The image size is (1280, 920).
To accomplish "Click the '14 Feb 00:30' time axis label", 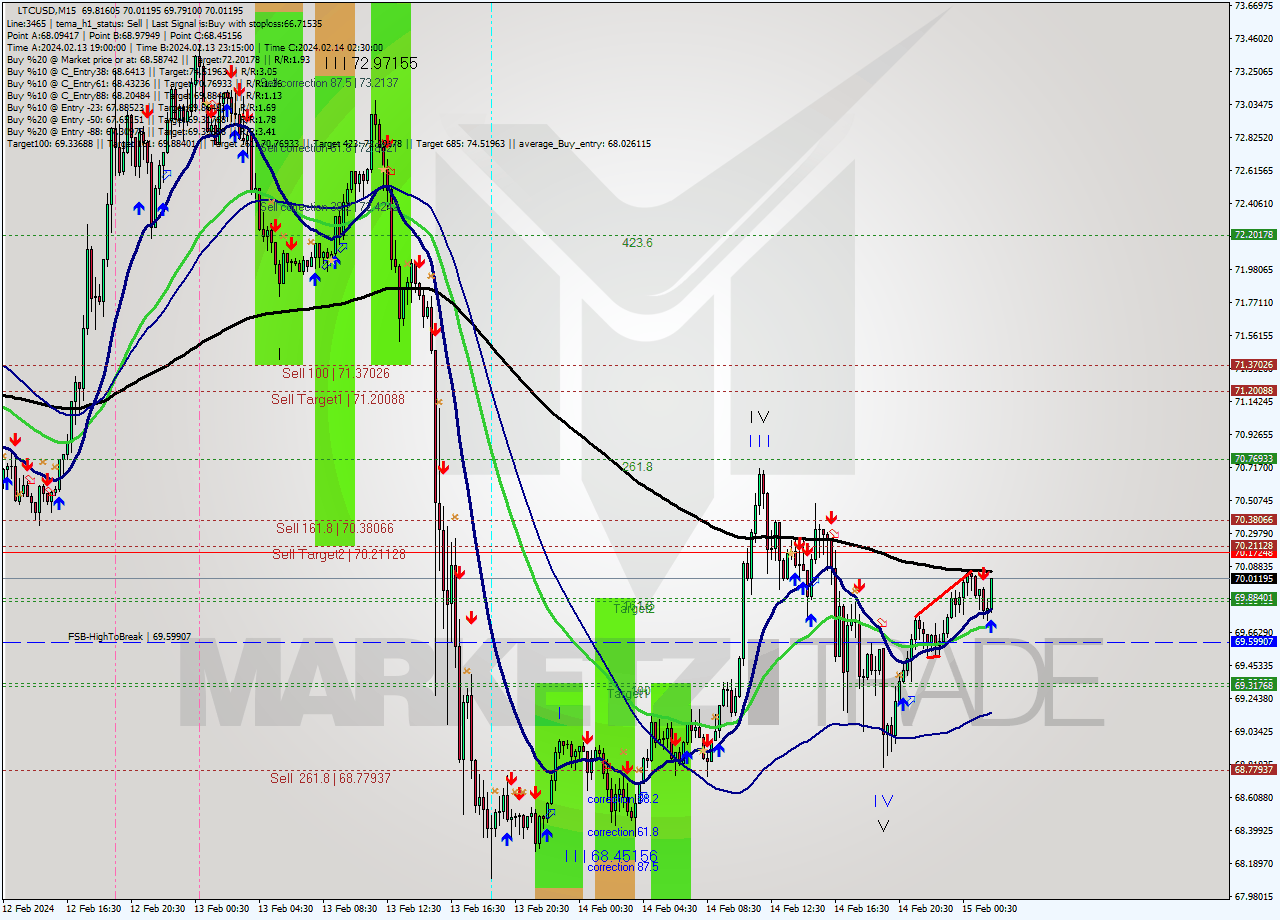I will click(606, 909).
